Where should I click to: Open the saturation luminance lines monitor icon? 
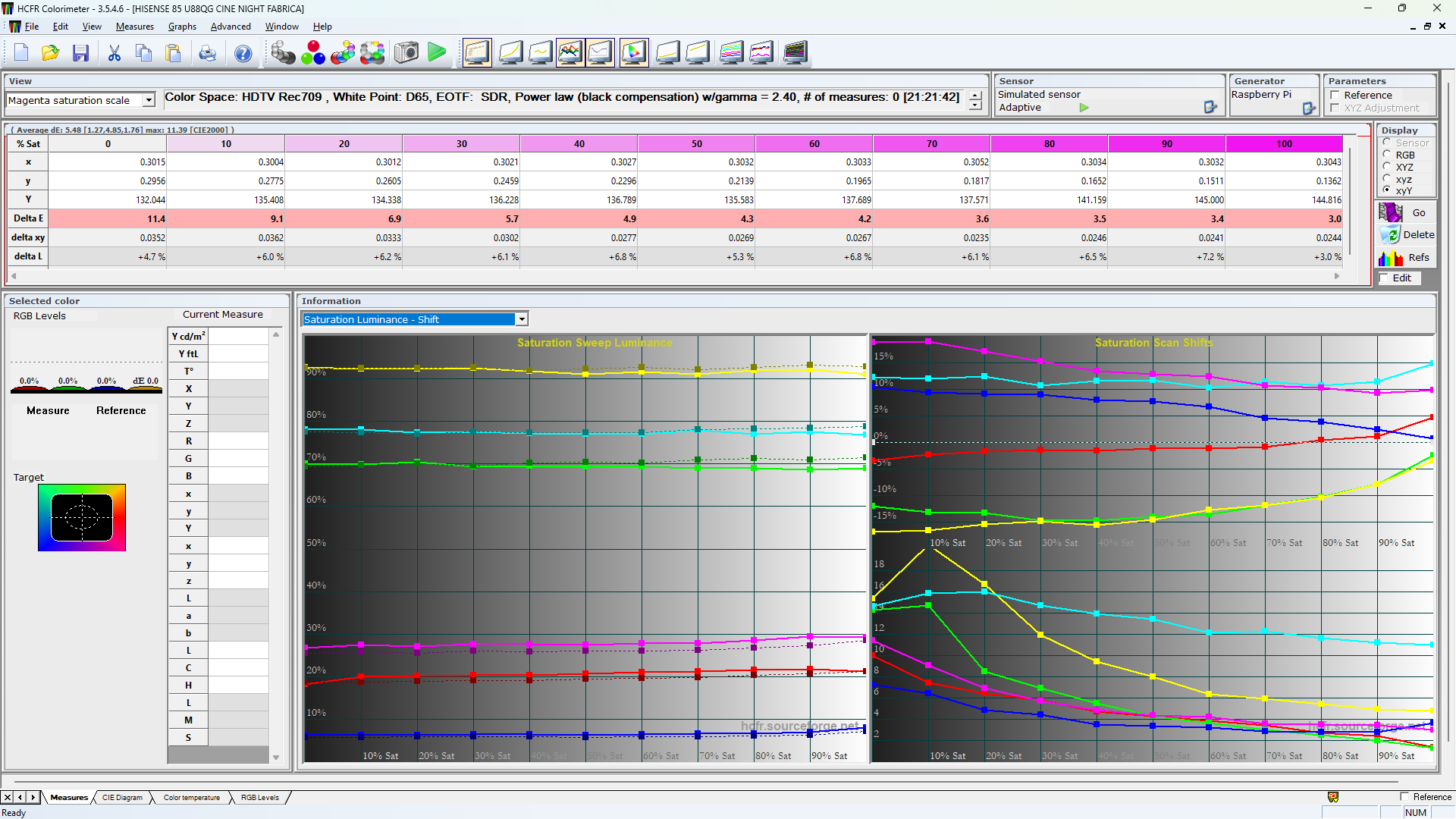click(x=730, y=52)
